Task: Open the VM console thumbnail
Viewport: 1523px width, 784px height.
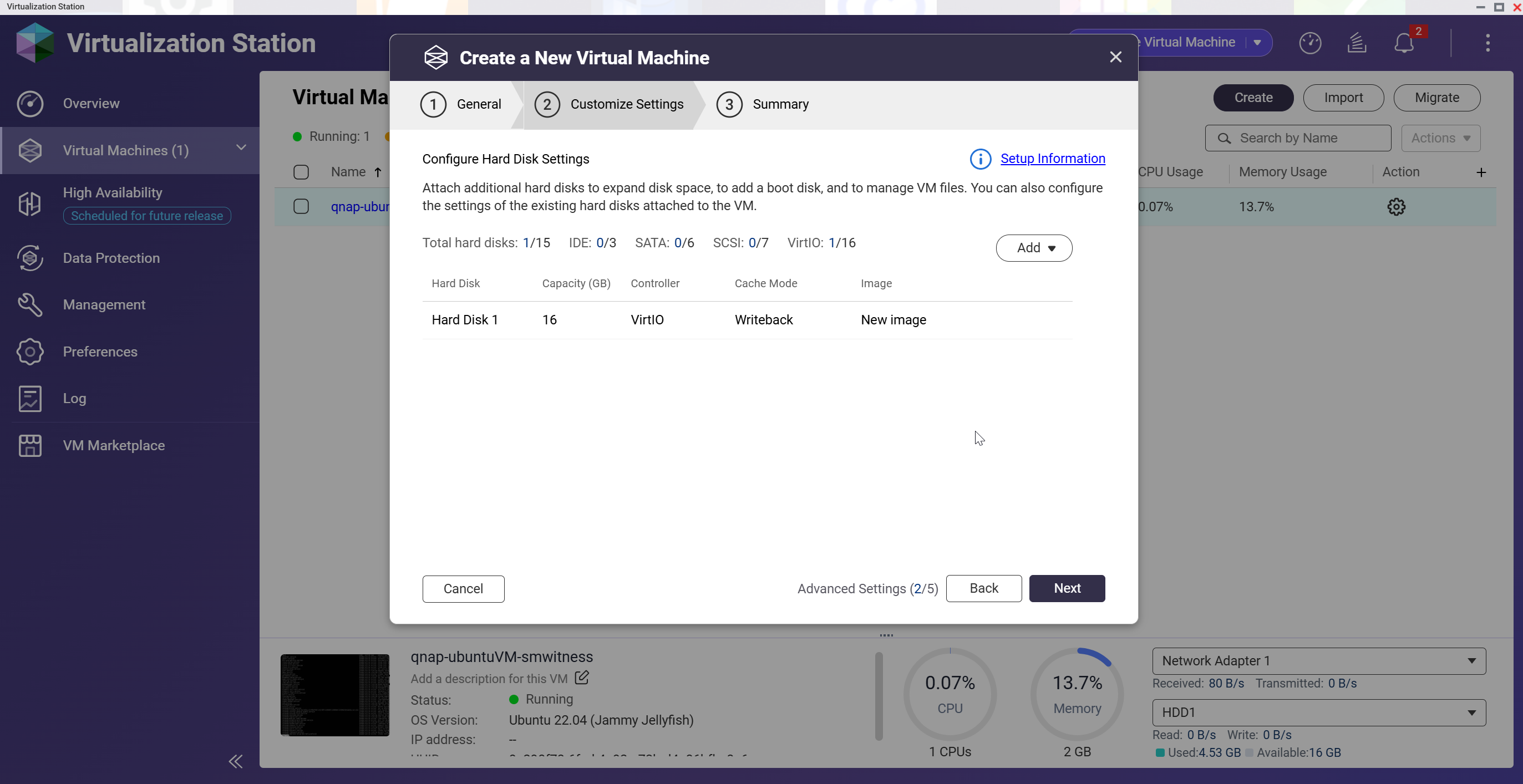Action: (334, 695)
